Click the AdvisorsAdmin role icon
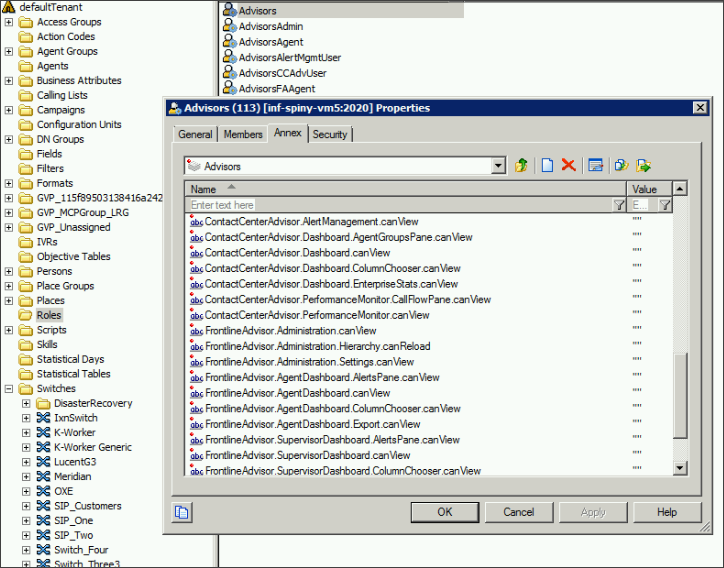Viewport: 724px width, 568px height. pyautogui.click(x=229, y=26)
